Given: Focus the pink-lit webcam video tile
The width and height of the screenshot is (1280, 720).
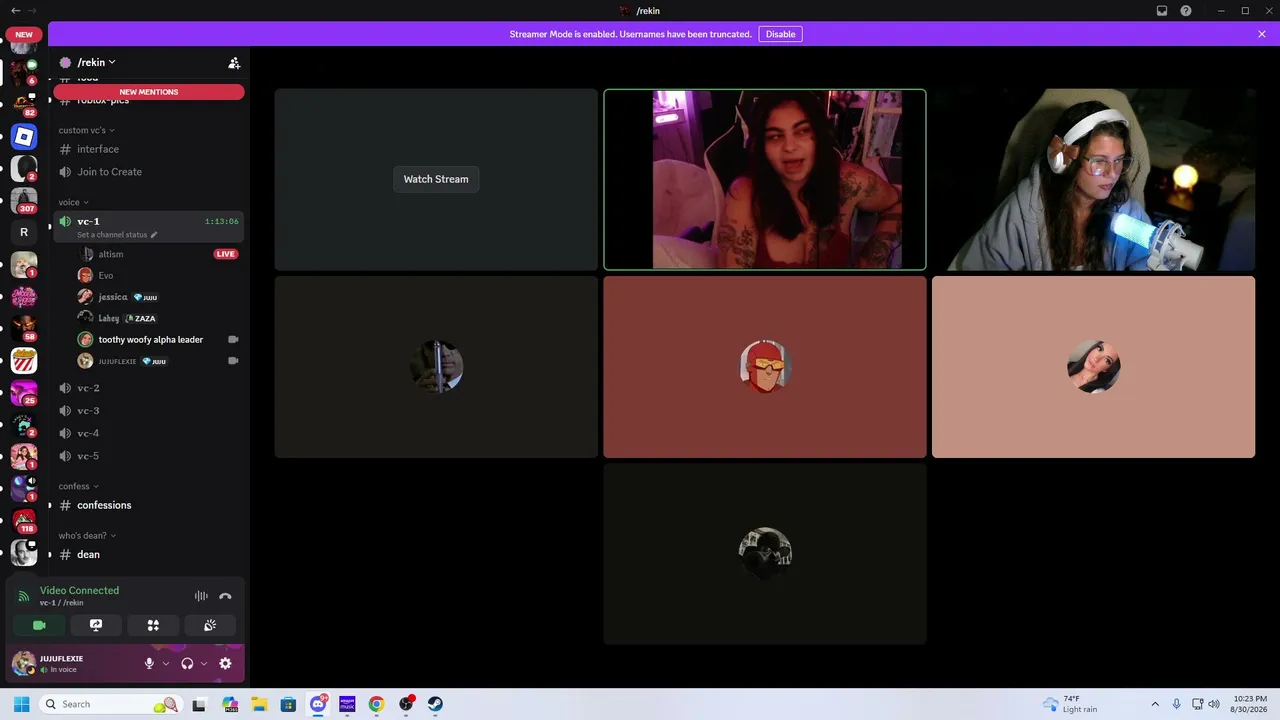Looking at the screenshot, I should click(765, 179).
